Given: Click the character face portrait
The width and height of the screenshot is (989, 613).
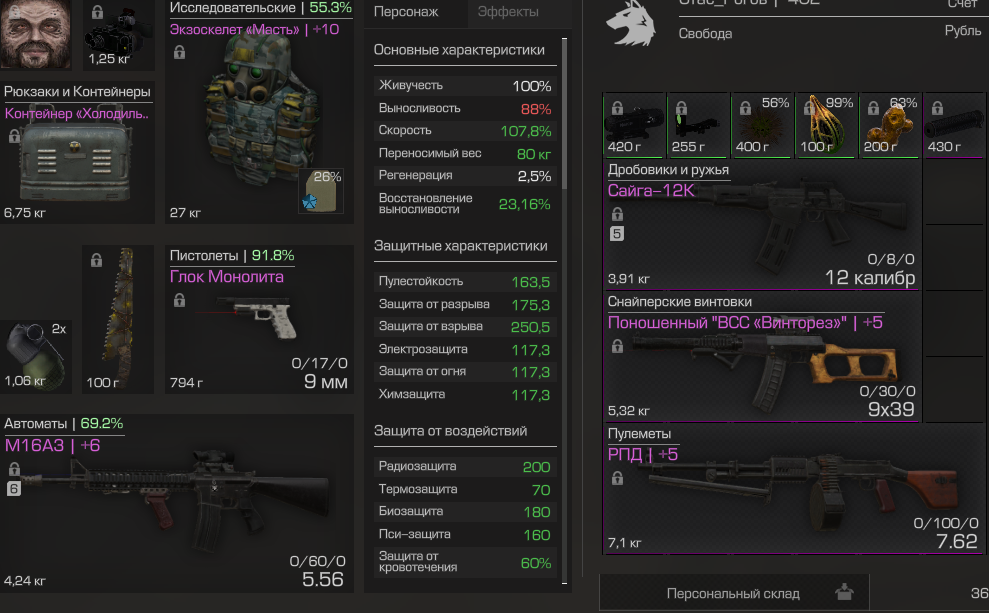Looking at the screenshot, I should (x=35, y=33).
